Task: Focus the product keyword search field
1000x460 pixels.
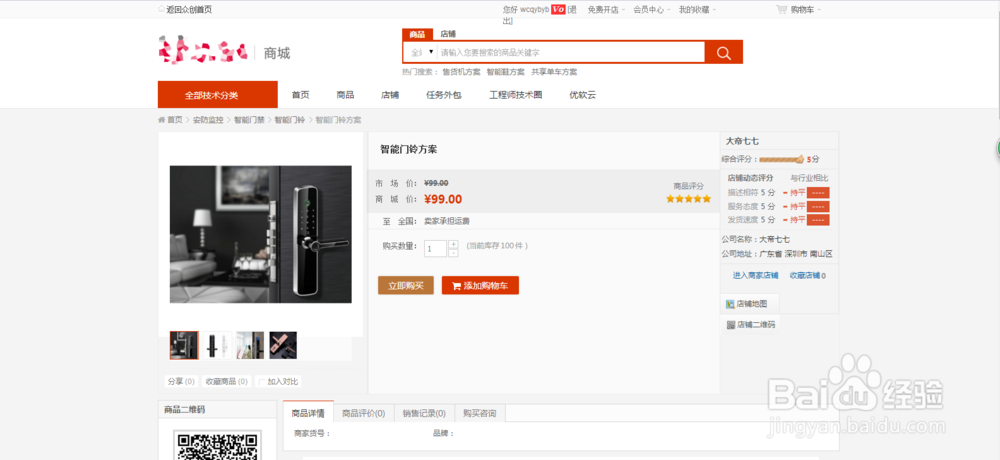Action: pyautogui.click(x=571, y=52)
